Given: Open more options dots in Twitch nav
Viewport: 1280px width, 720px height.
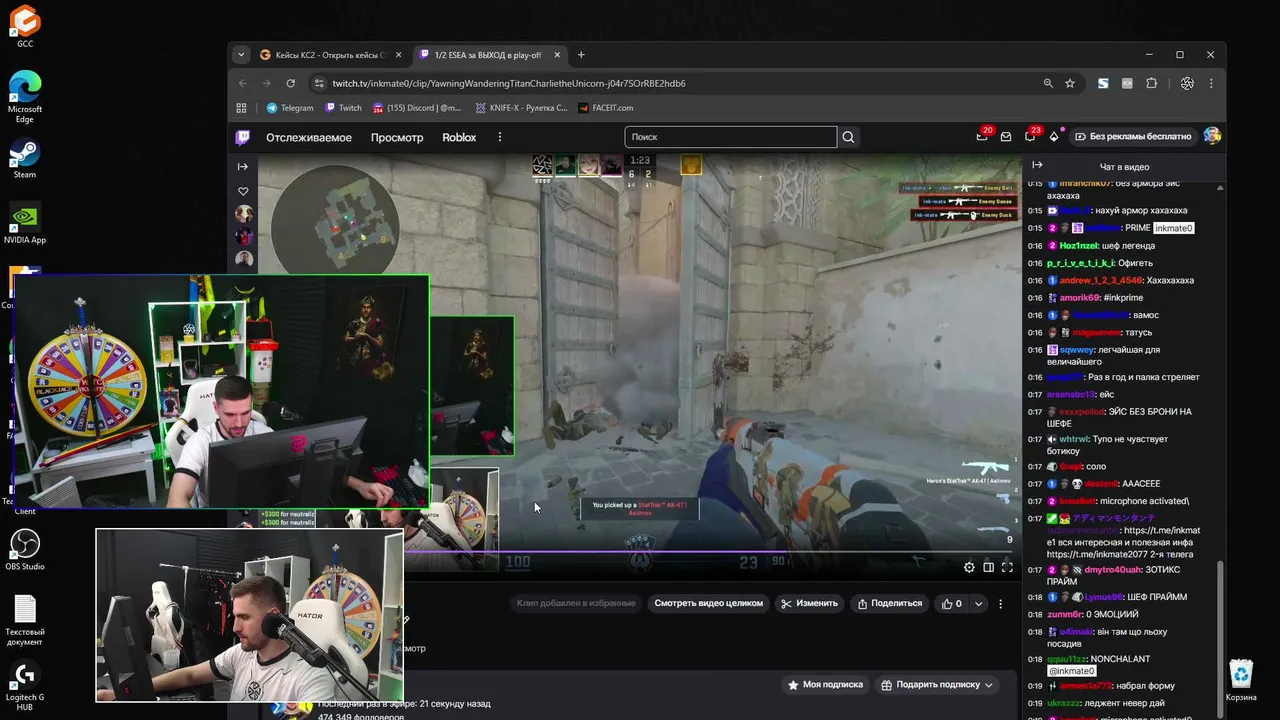Looking at the screenshot, I should [x=500, y=137].
